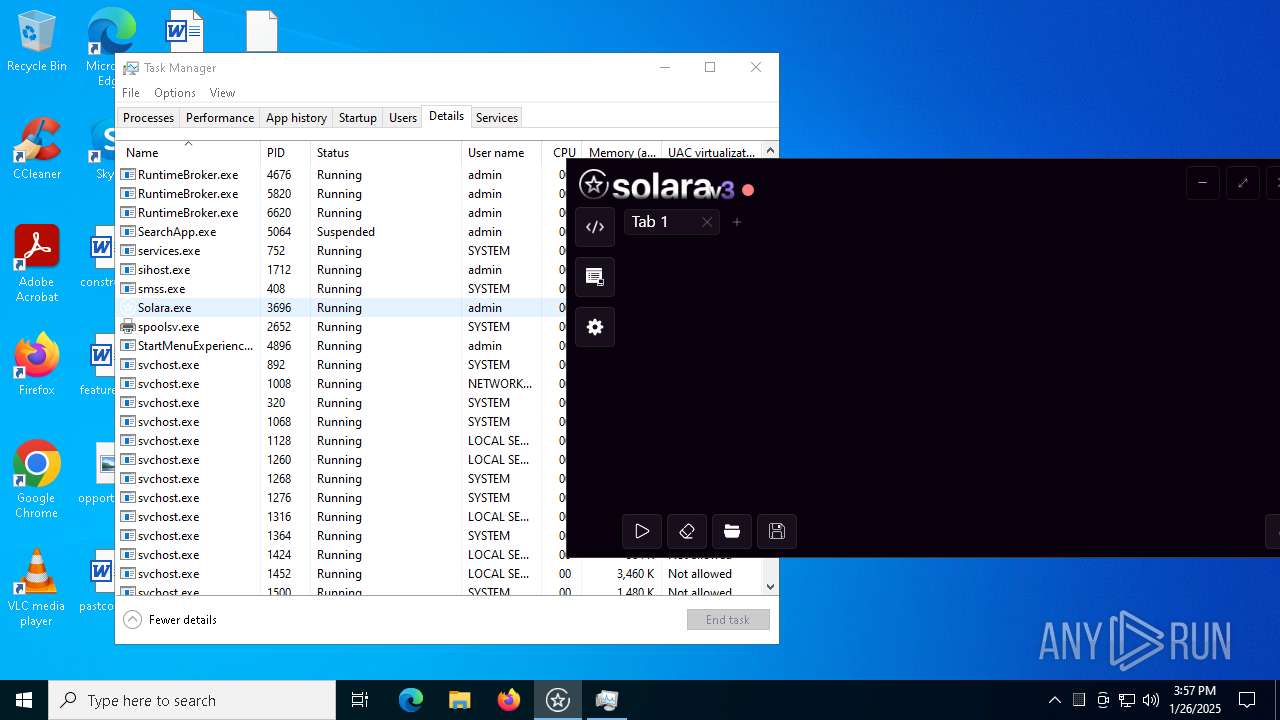Open Task Manager View menu
The image size is (1280, 720).
222,93
